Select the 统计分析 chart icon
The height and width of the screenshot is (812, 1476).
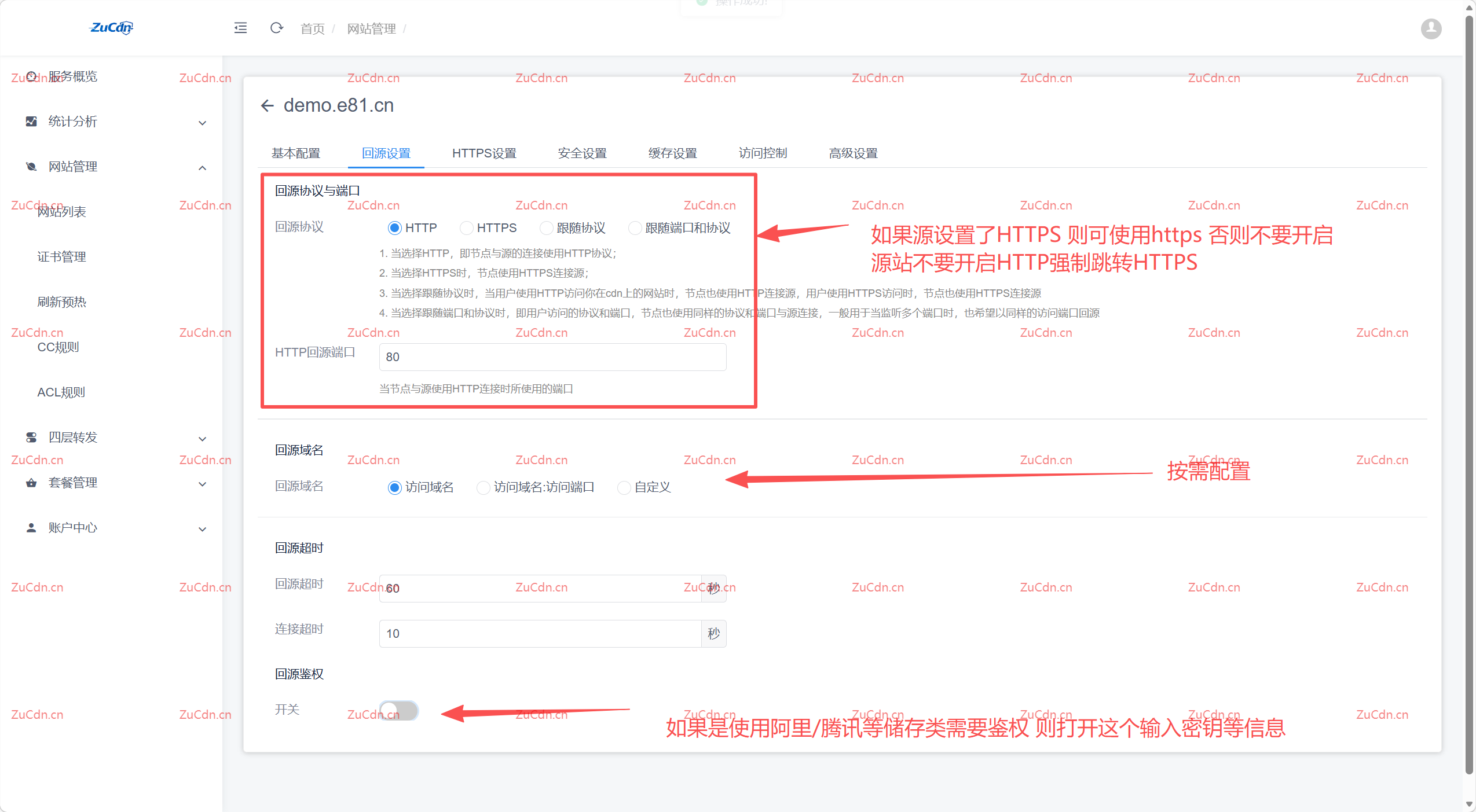(x=31, y=122)
